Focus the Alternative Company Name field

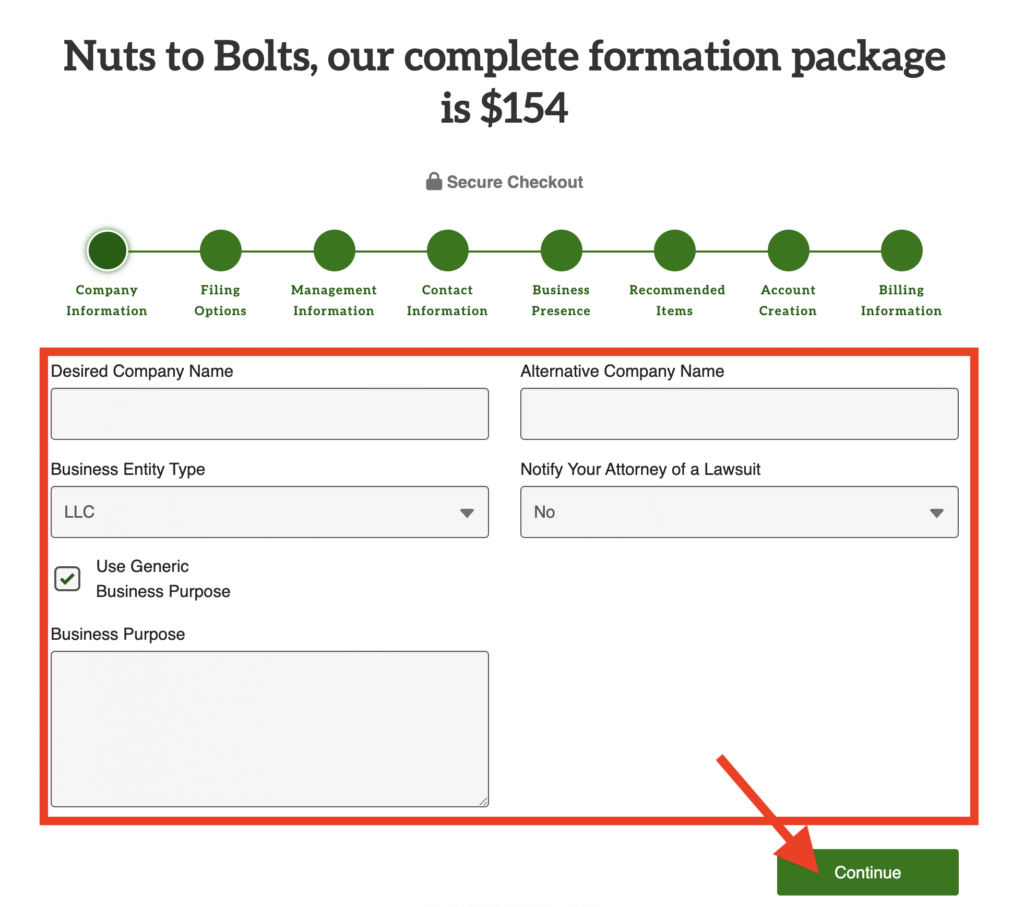[739, 414]
